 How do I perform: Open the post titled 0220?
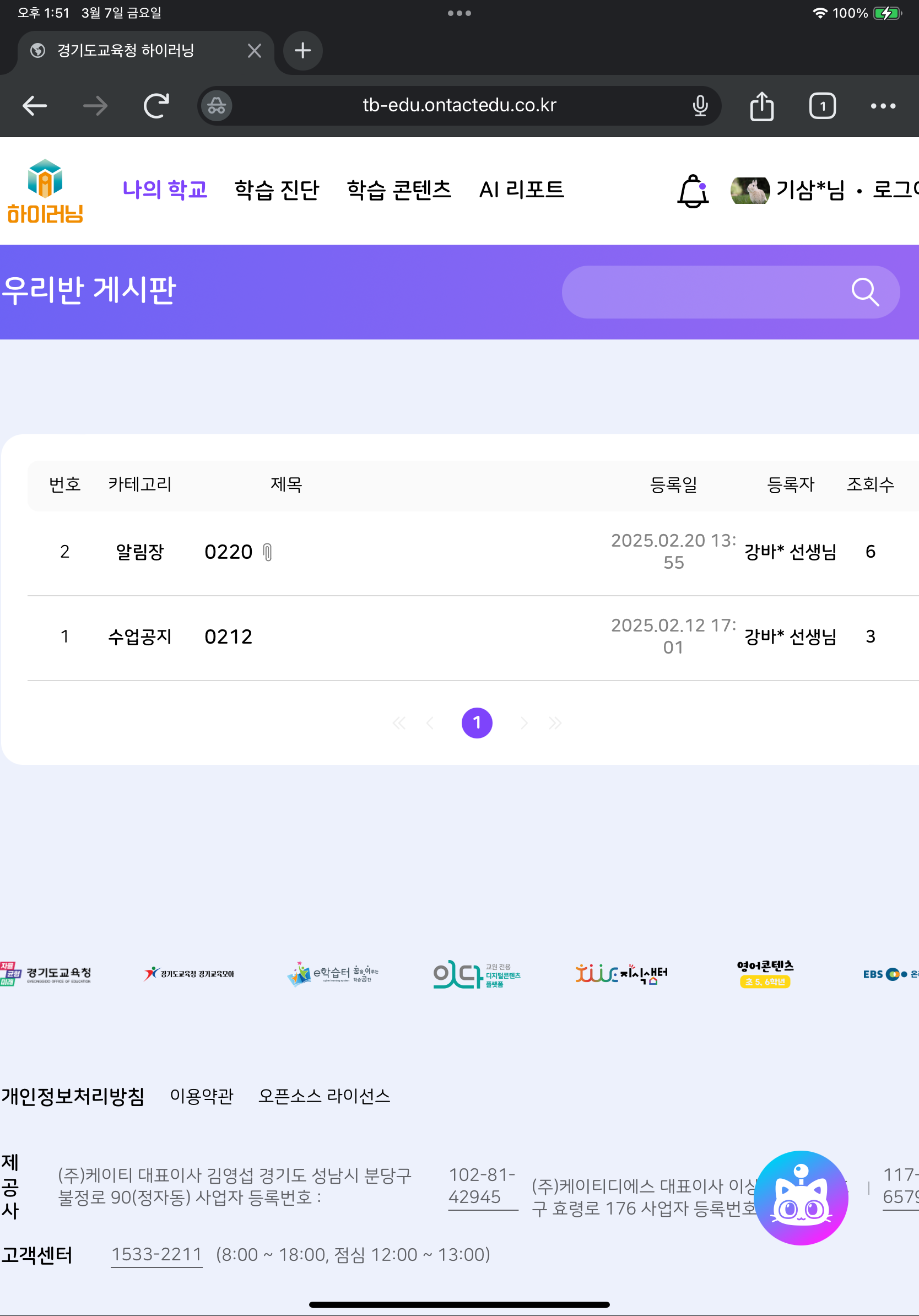[229, 552]
